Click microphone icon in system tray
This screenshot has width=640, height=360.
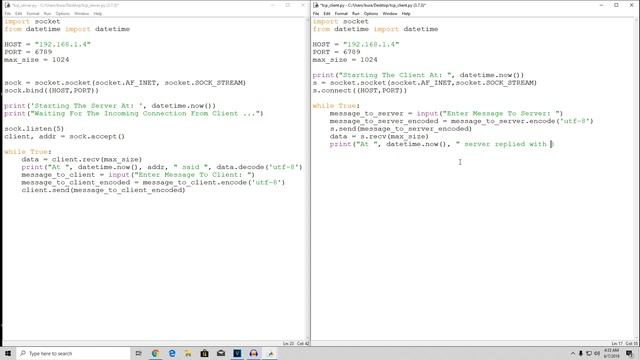(x=580, y=353)
